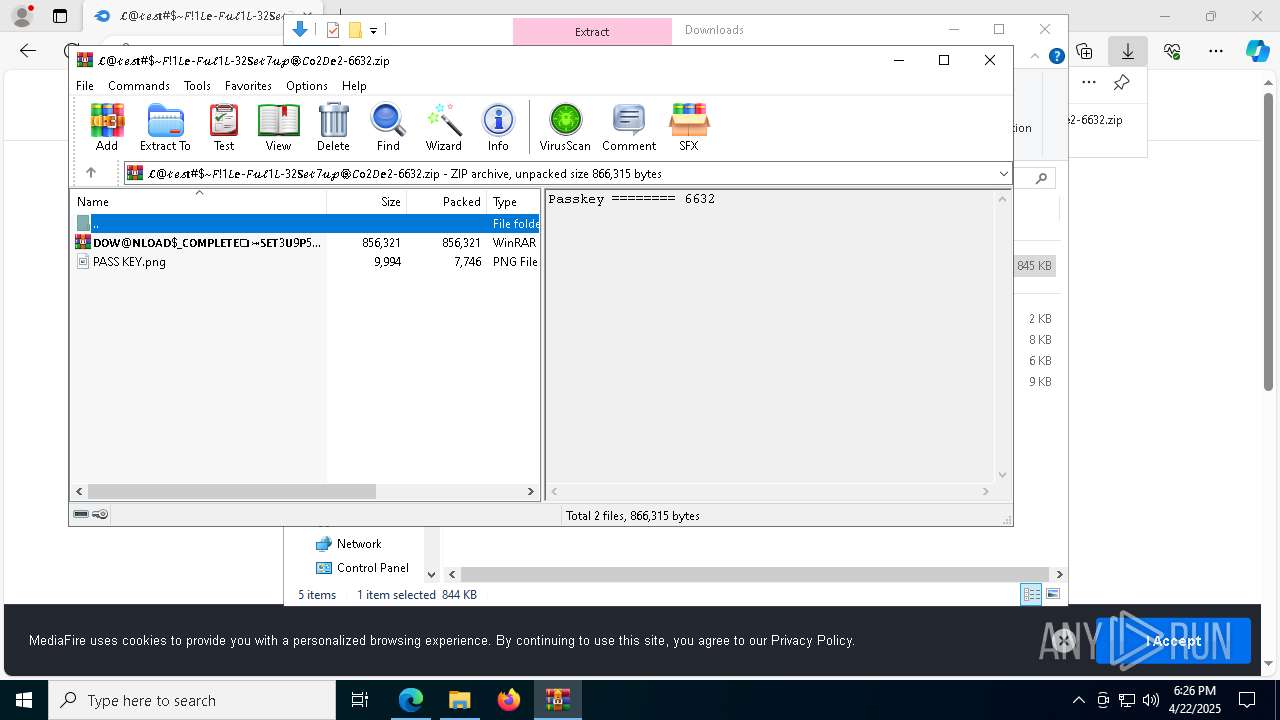Screen dimensions: 1280x720
Task: Open the Favorites menu
Action: [248, 86]
